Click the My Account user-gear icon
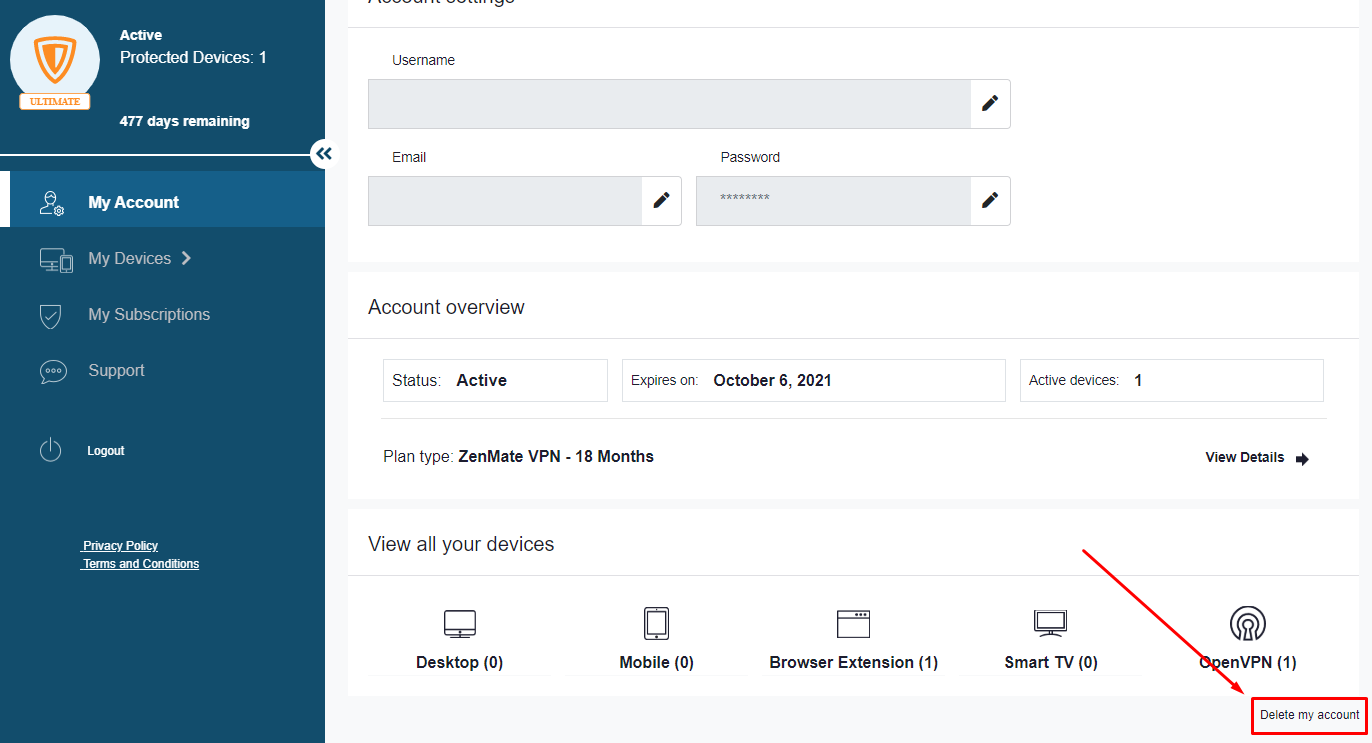Viewport: 1372px width, 743px height. 52,203
